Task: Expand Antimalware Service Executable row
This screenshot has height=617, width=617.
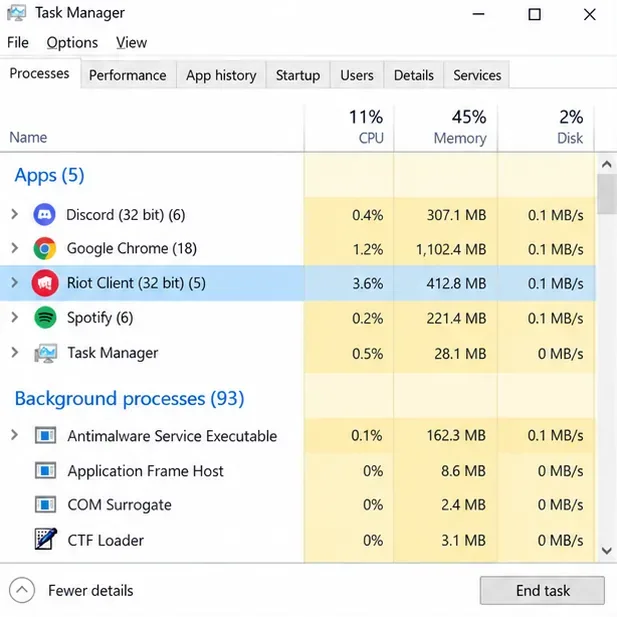Action: click(x=15, y=435)
